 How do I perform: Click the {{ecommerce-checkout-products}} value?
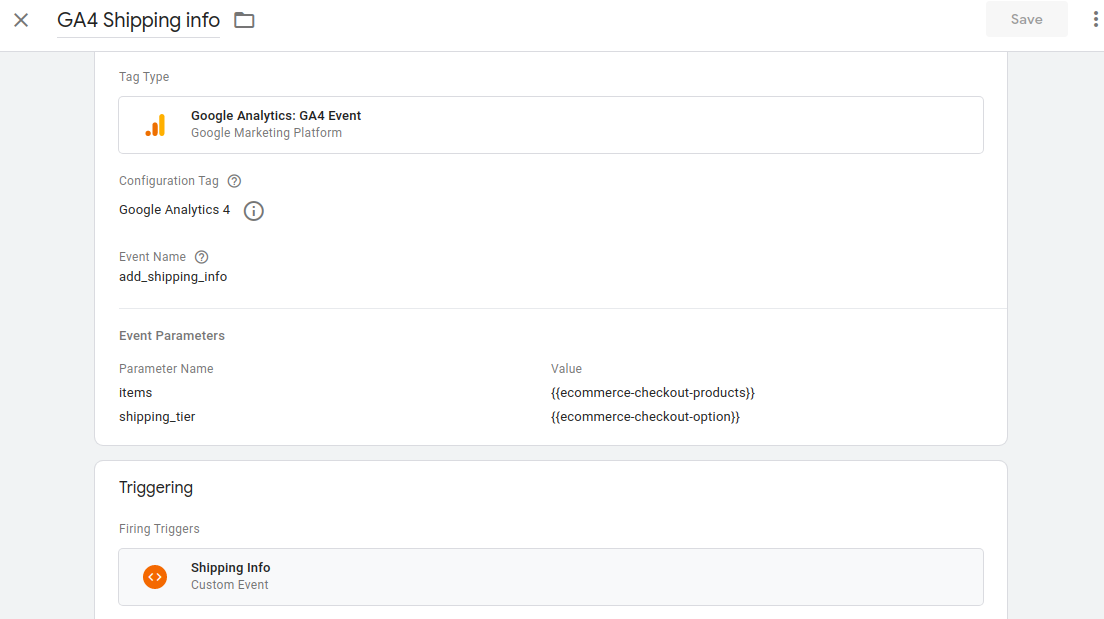click(x=652, y=393)
